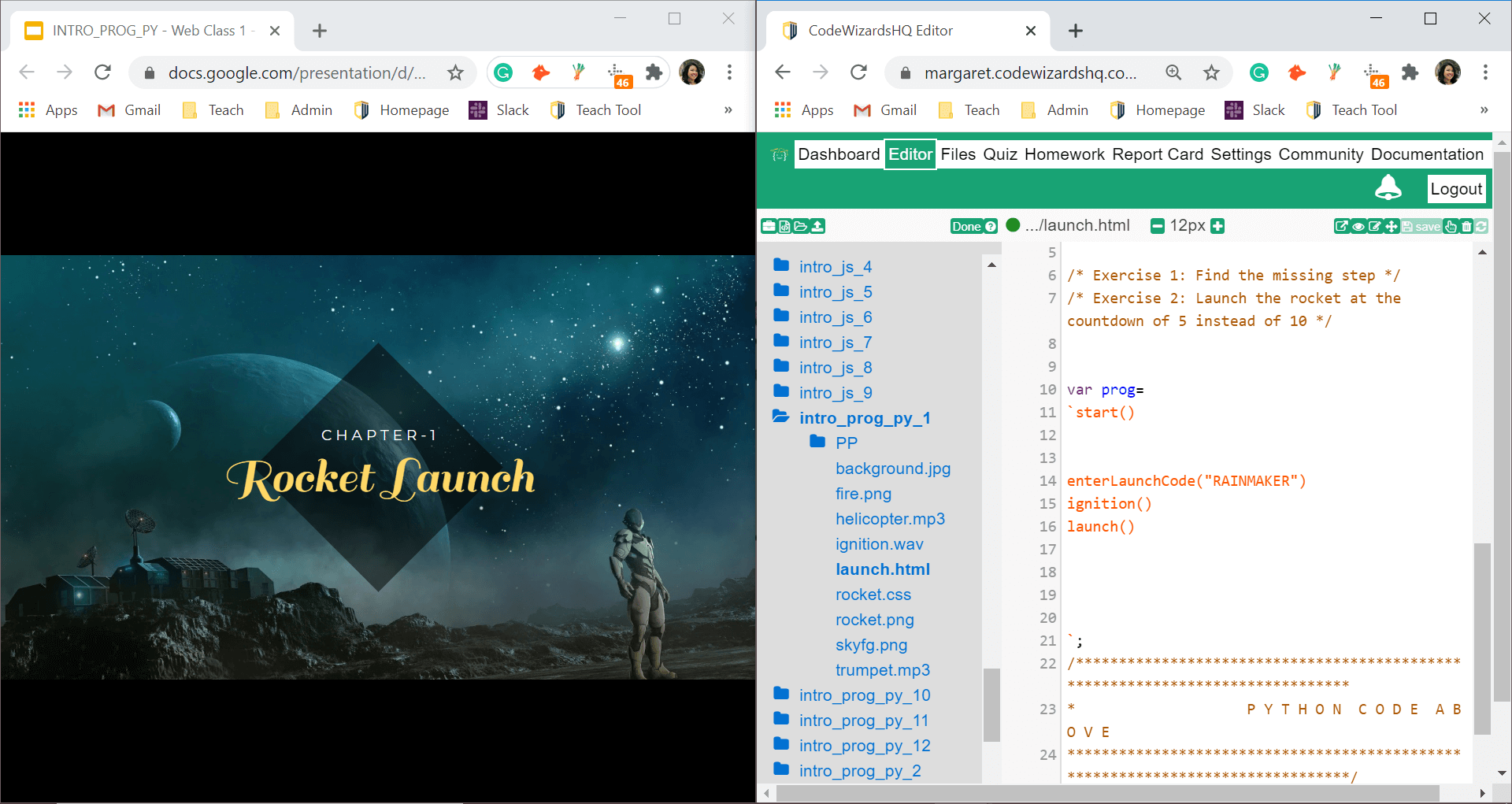Toggle the eye preview icon in editor

pyautogui.click(x=1358, y=227)
